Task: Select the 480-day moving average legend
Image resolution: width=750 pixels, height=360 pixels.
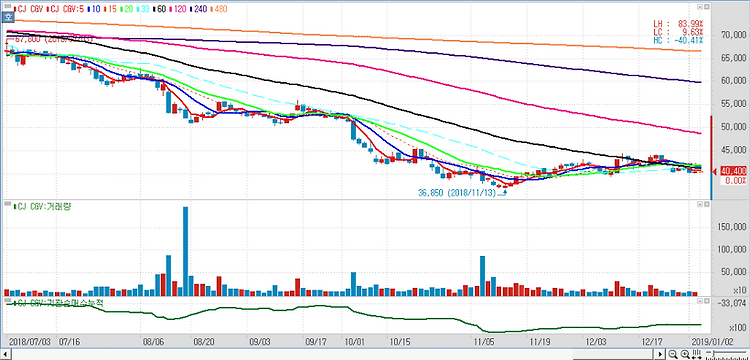Action: (x=218, y=9)
